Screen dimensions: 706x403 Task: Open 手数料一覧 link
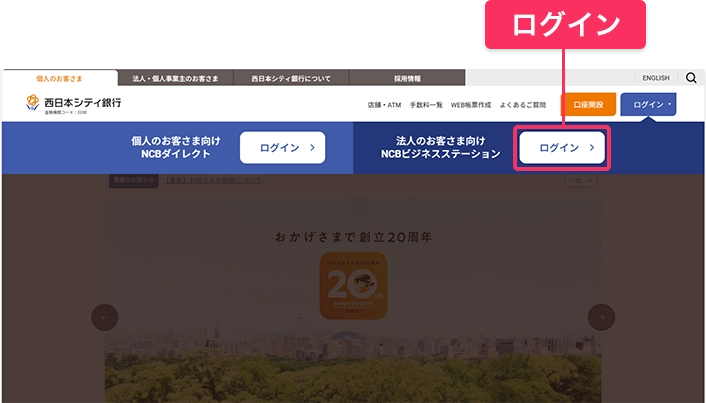tap(426, 105)
